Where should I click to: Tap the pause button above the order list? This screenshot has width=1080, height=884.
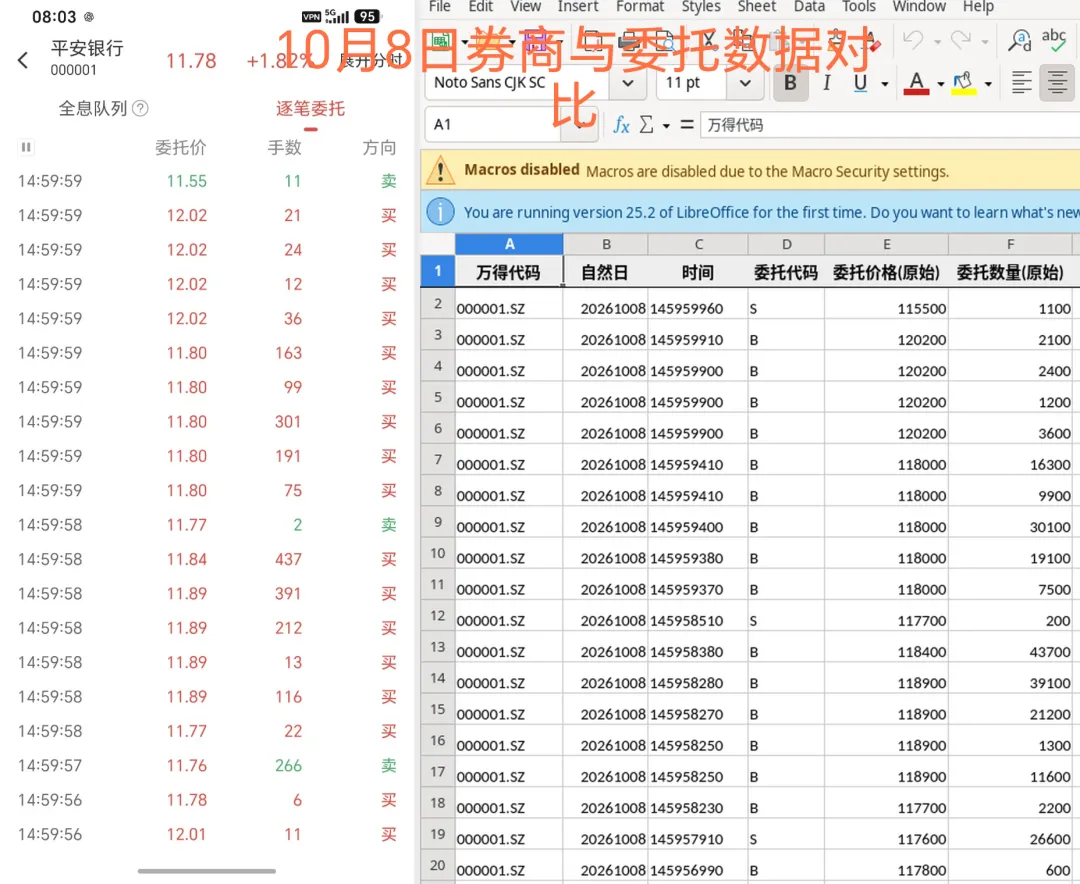[26, 147]
